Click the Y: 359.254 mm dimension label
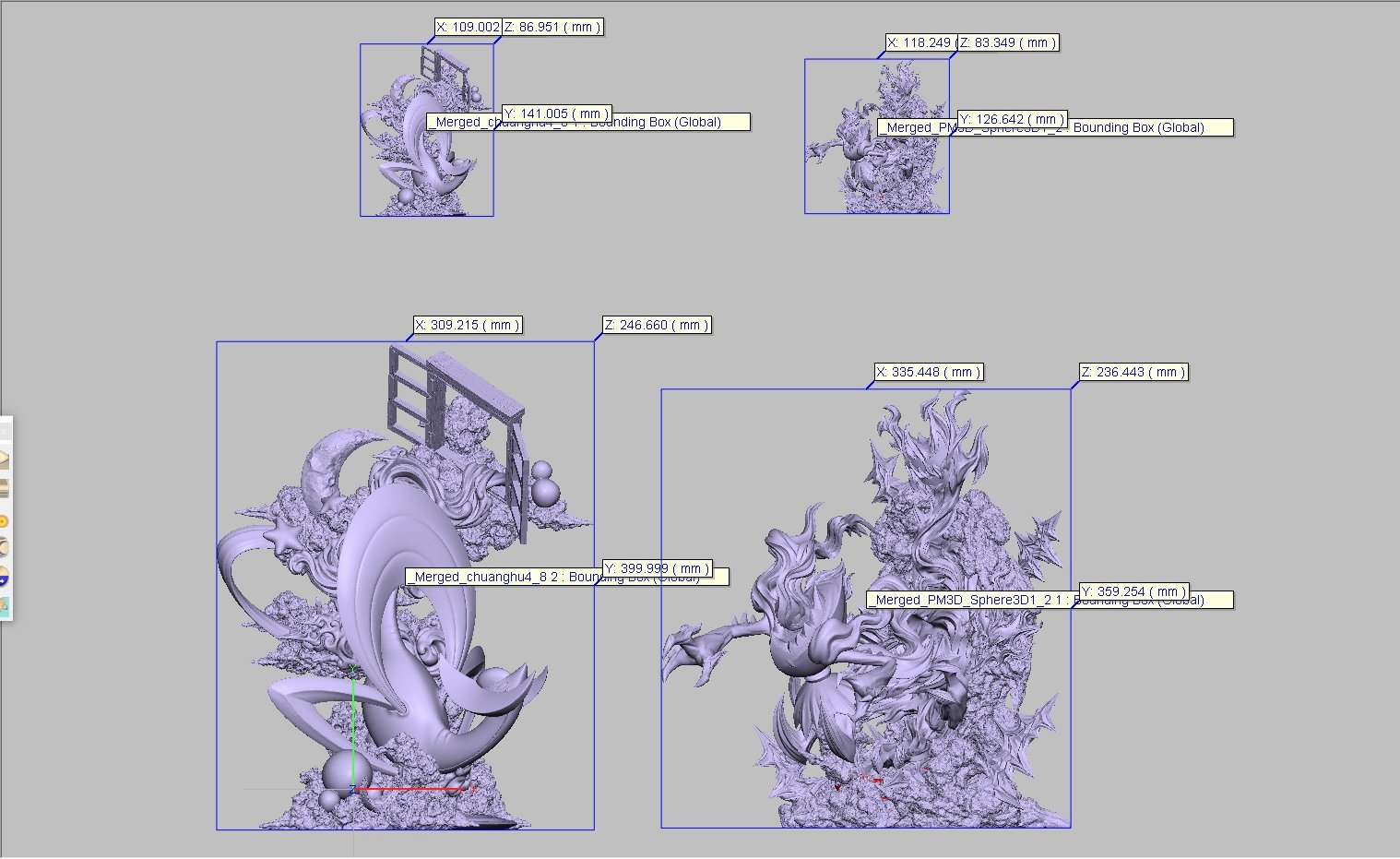This screenshot has height=859, width=1400. [x=1133, y=591]
